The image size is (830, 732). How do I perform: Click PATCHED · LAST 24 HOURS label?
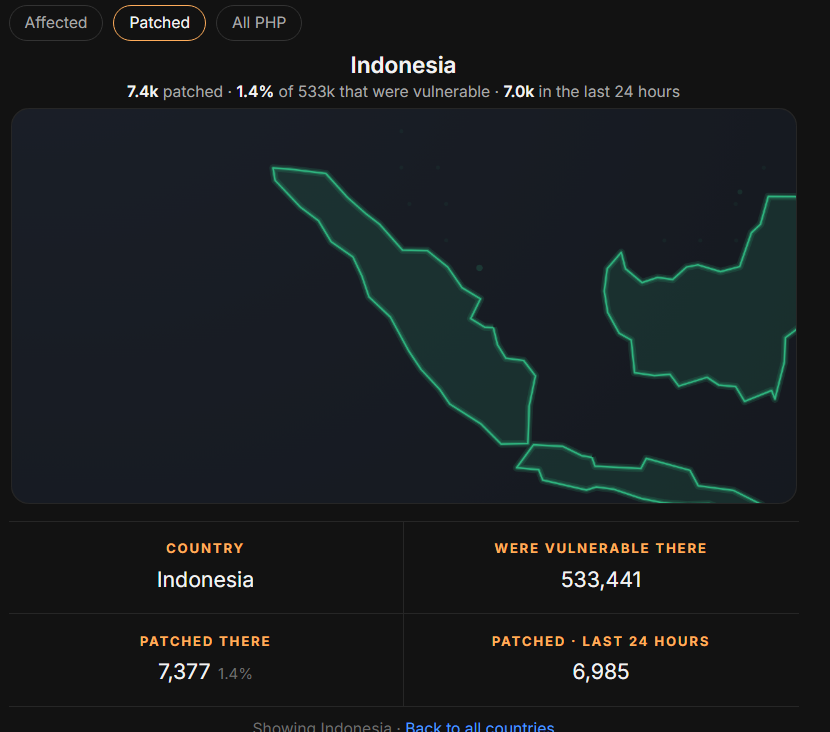pyautogui.click(x=600, y=641)
